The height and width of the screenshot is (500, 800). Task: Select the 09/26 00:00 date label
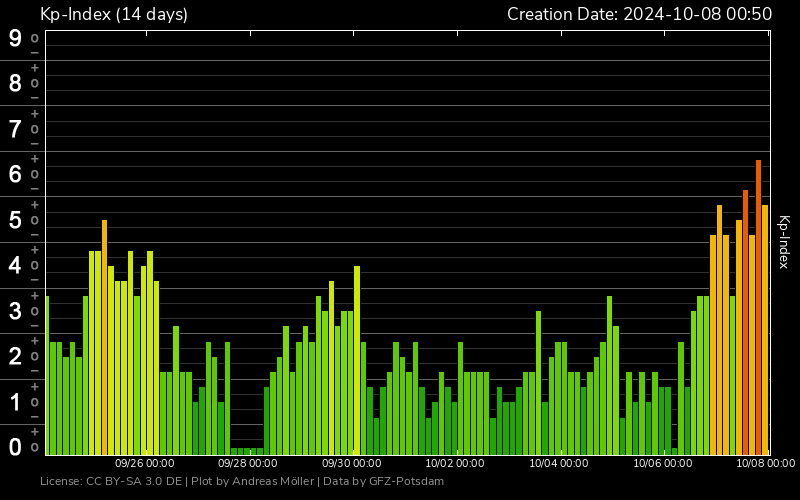[x=145, y=464]
